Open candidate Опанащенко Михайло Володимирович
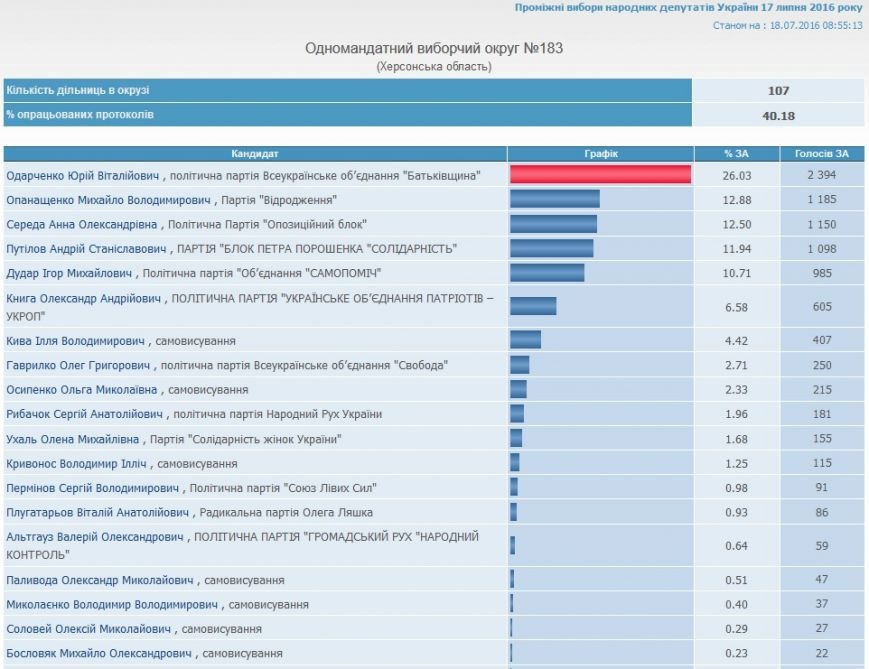 click(109, 200)
